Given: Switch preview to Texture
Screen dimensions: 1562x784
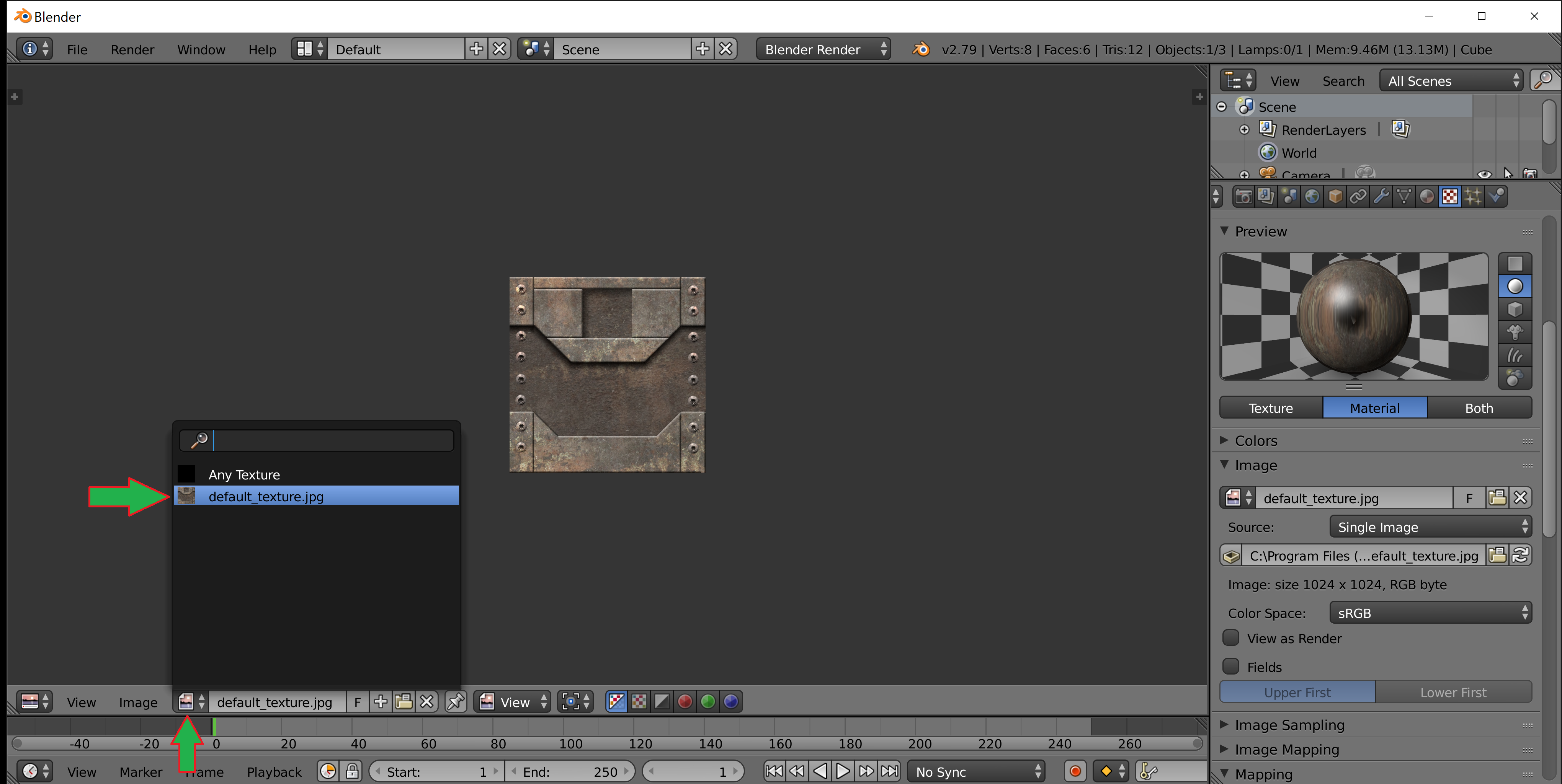Looking at the screenshot, I should [1271, 408].
